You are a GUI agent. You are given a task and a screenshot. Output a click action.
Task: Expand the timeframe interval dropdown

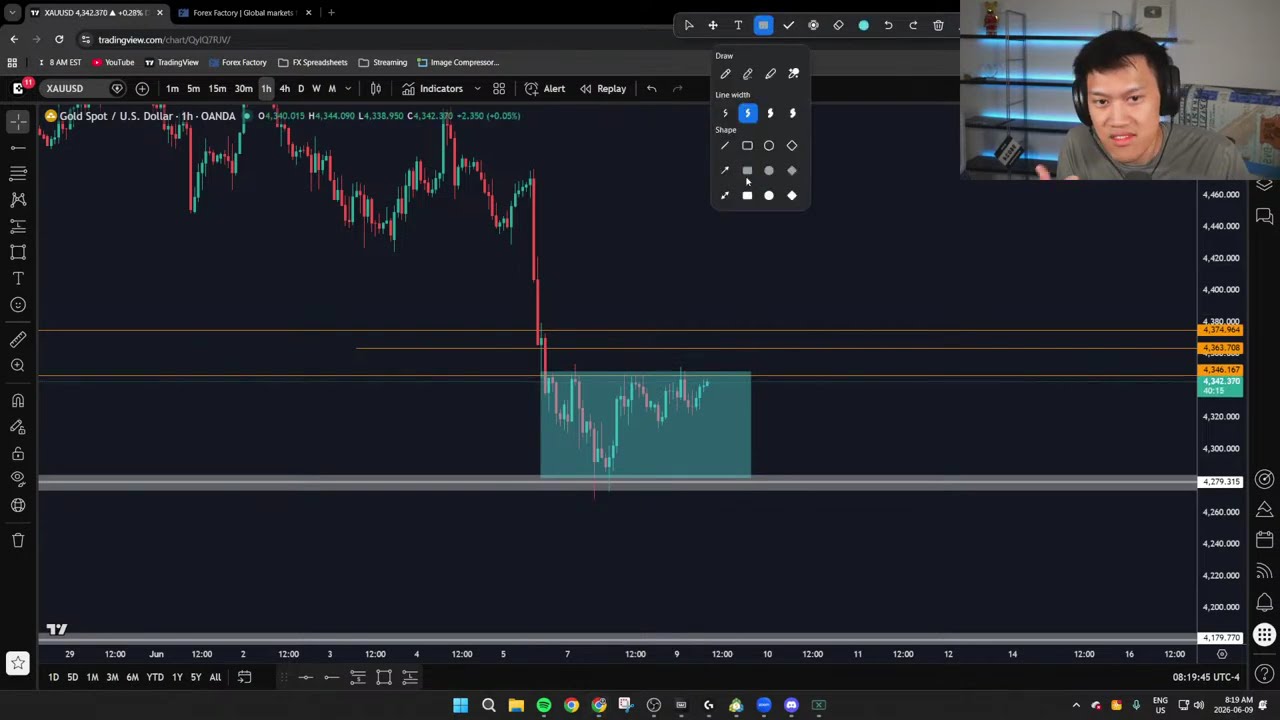(347, 88)
